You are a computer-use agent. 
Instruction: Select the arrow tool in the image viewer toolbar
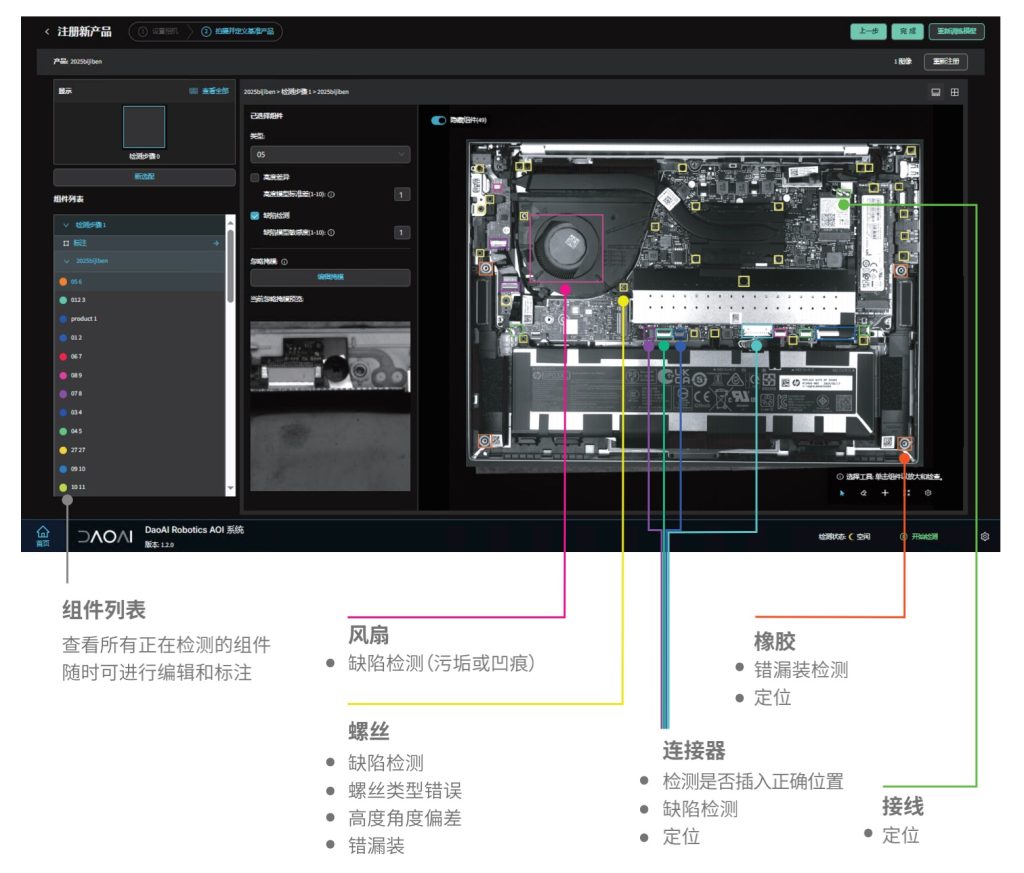click(840, 491)
